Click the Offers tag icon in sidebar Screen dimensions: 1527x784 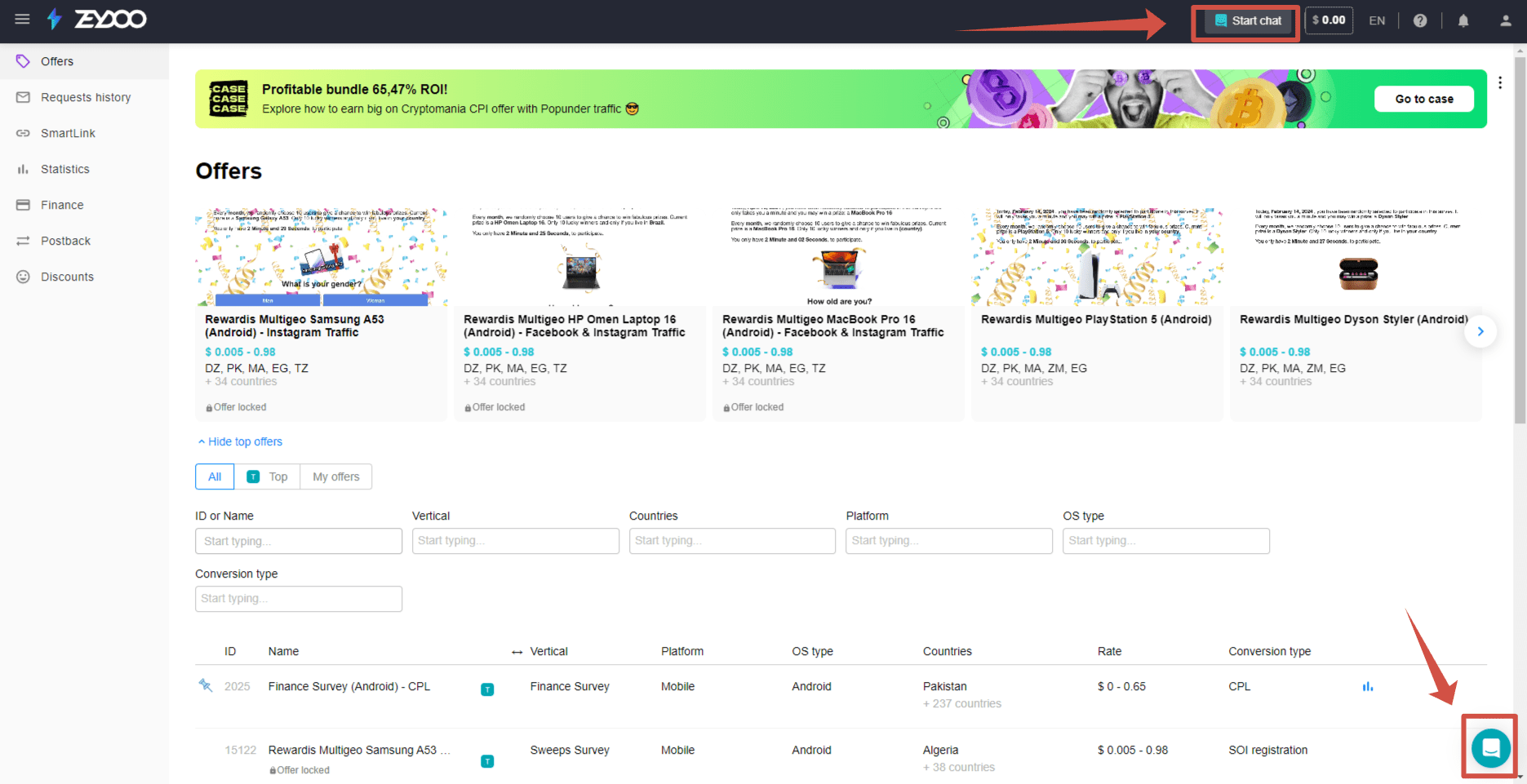coord(23,61)
